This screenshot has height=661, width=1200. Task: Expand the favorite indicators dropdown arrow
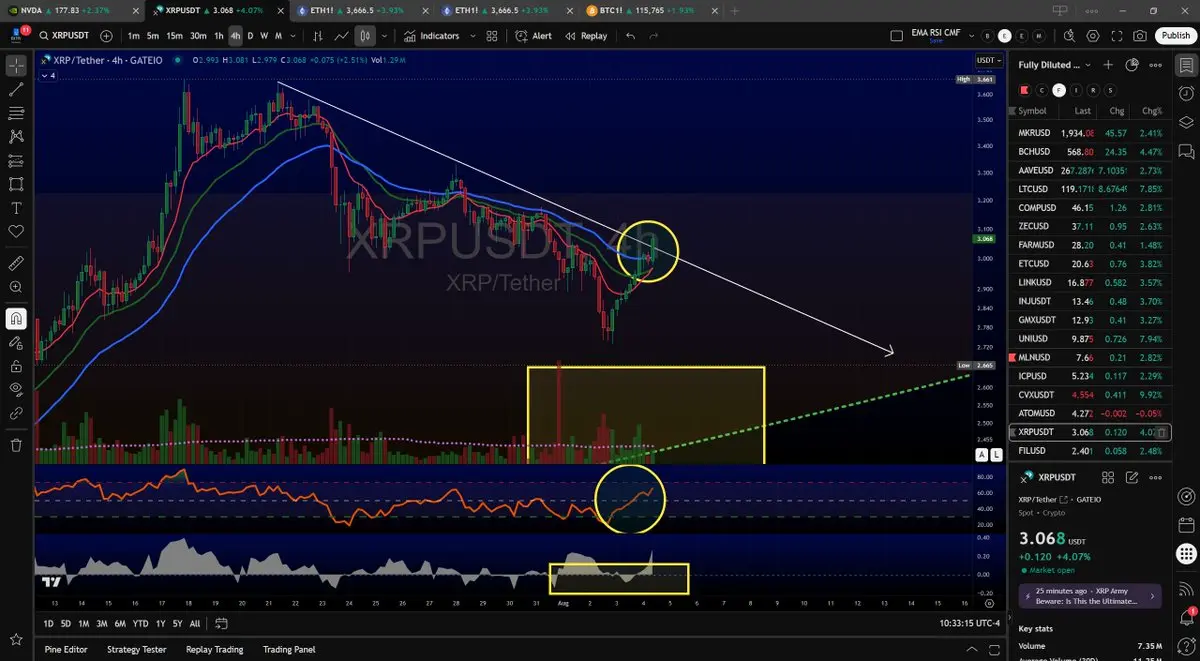point(471,36)
